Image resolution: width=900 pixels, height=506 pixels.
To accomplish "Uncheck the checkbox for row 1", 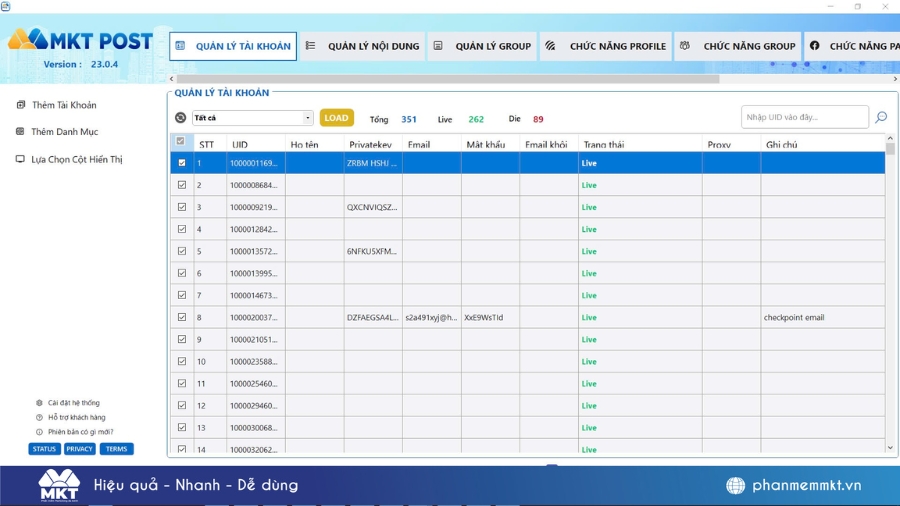I will pos(182,163).
